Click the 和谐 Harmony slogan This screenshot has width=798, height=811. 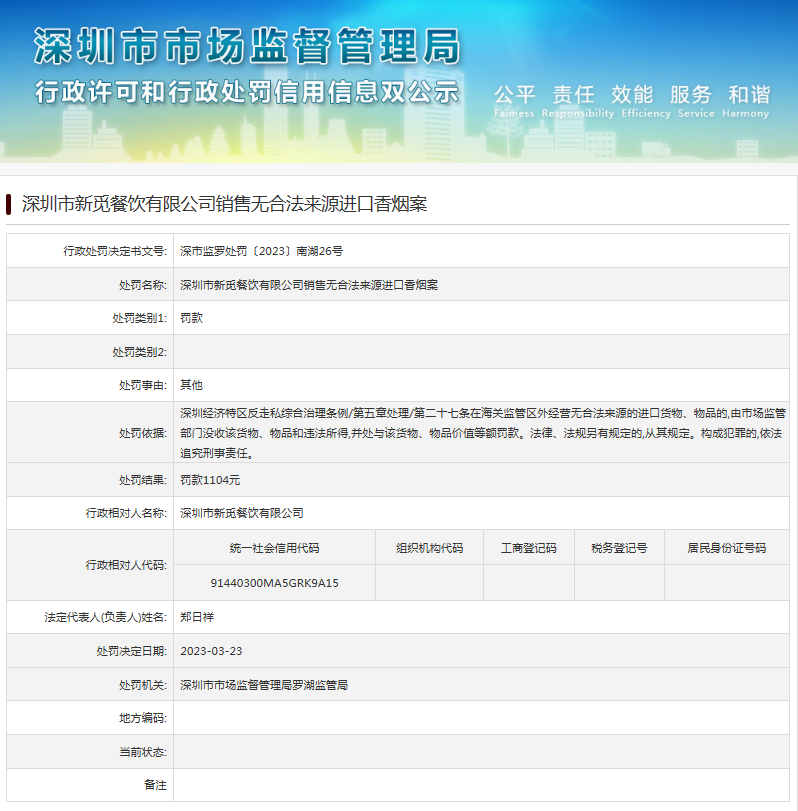click(x=746, y=101)
